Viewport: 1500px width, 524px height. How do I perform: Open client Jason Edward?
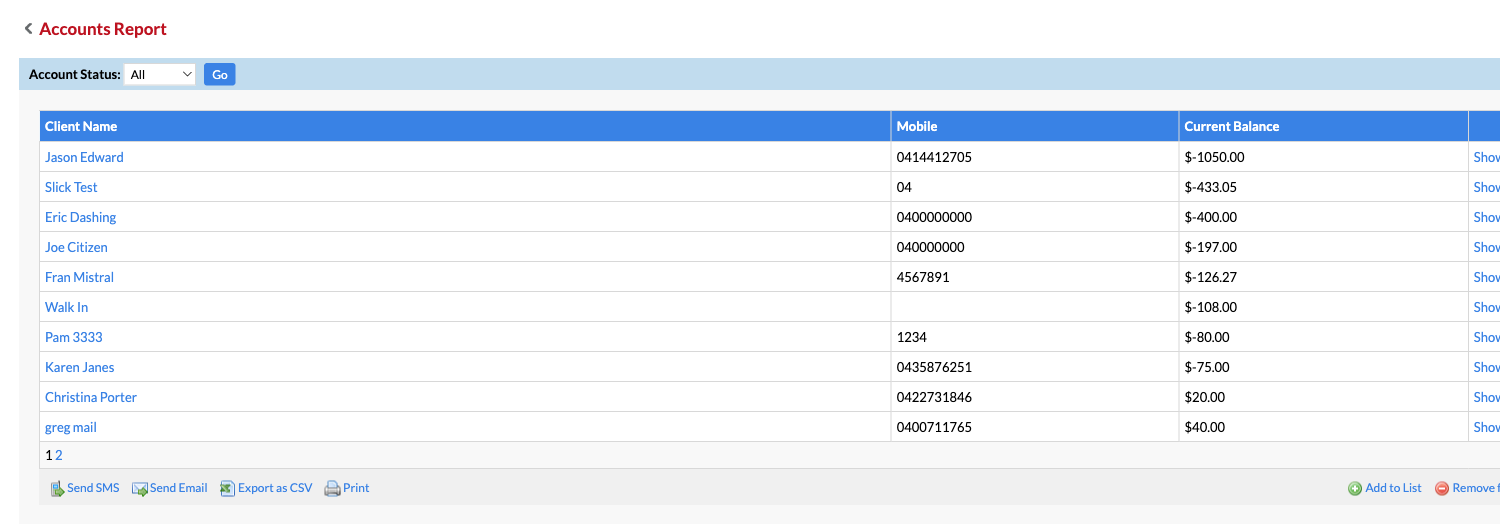[x=84, y=157]
